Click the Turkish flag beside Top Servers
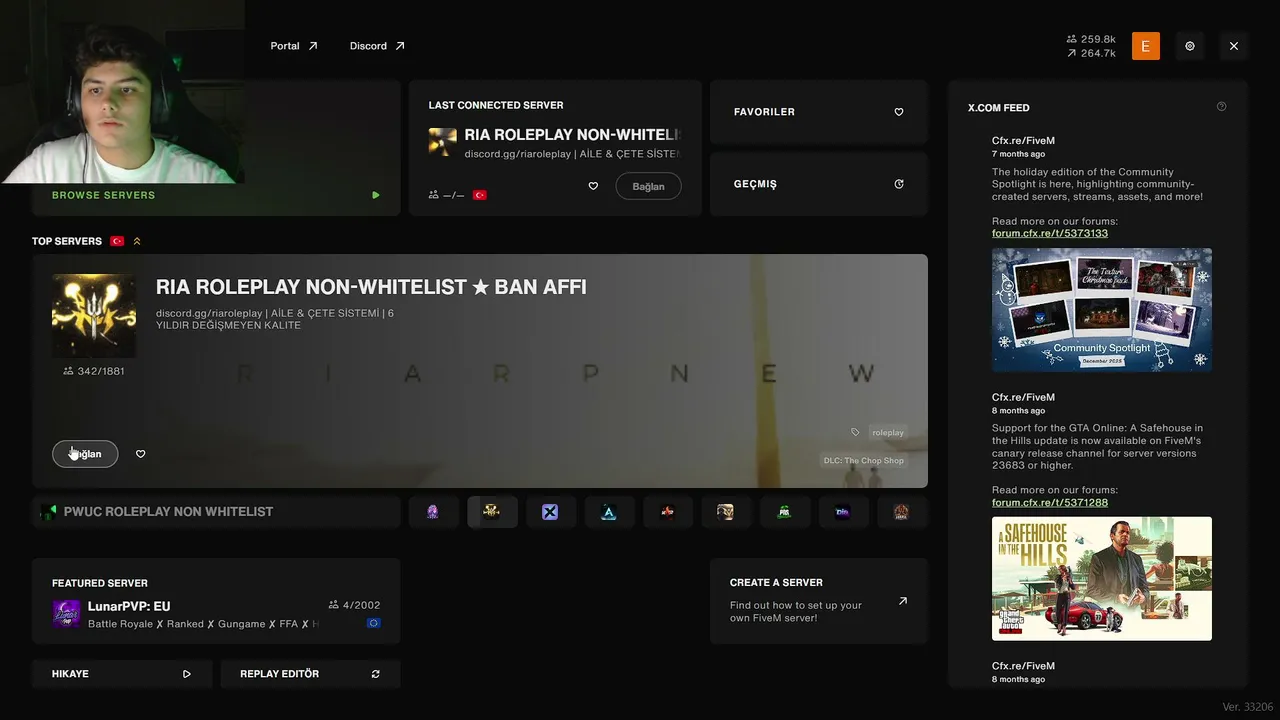 tap(117, 241)
